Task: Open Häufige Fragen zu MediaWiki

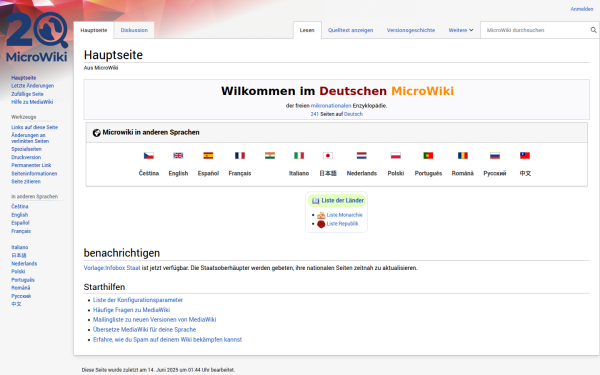Action: coord(131,310)
